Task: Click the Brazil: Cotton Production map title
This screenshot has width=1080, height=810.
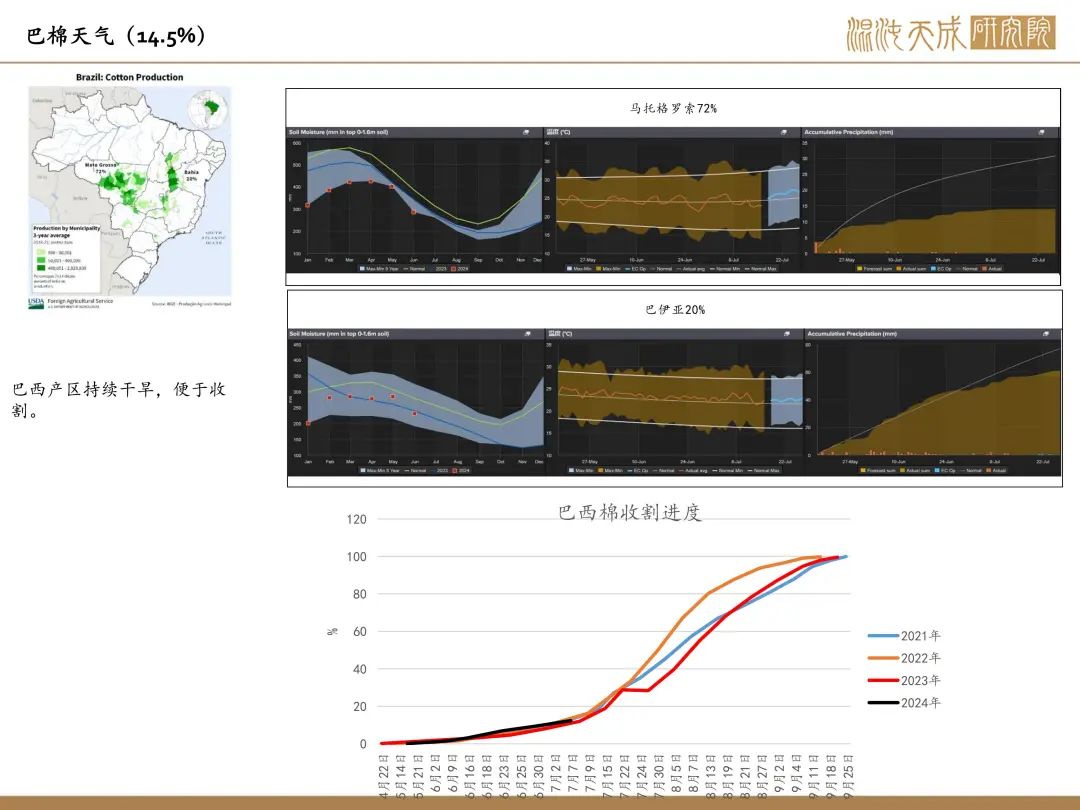Action: click(x=129, y=77)
